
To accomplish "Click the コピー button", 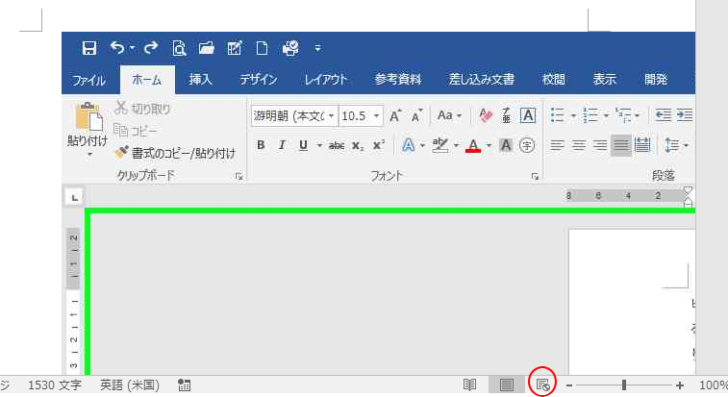I will pyautogui.click(x=136, y=131).
